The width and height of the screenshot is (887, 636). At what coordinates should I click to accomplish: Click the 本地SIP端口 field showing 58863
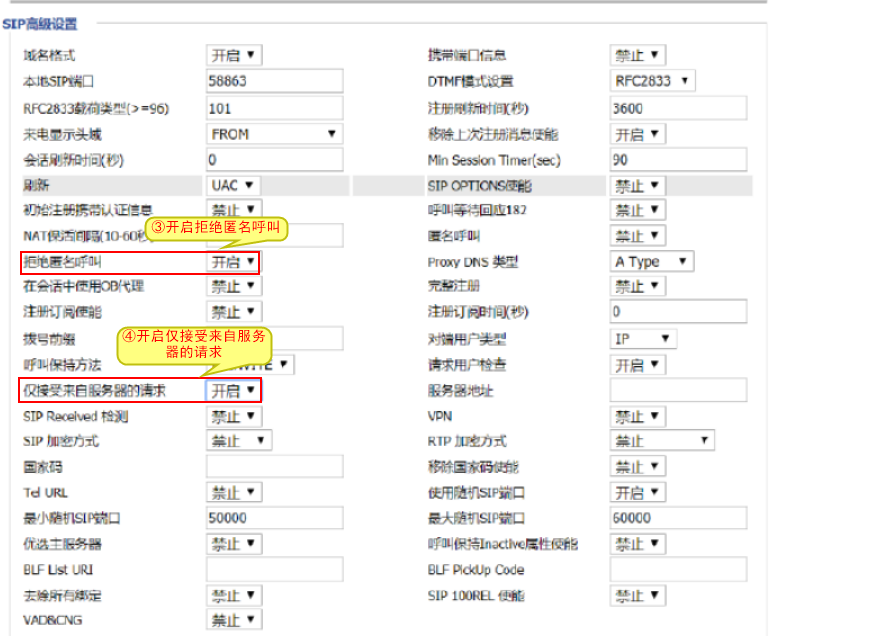(274, 81)
